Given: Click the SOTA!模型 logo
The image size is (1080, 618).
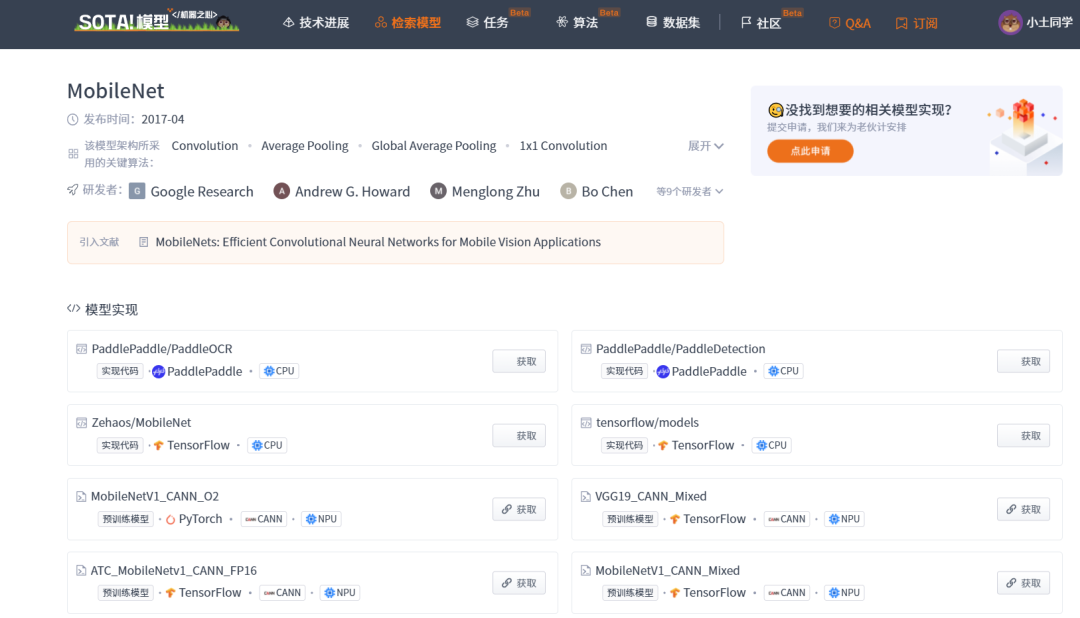Looking at the screenshot, I should coord(157,21).
